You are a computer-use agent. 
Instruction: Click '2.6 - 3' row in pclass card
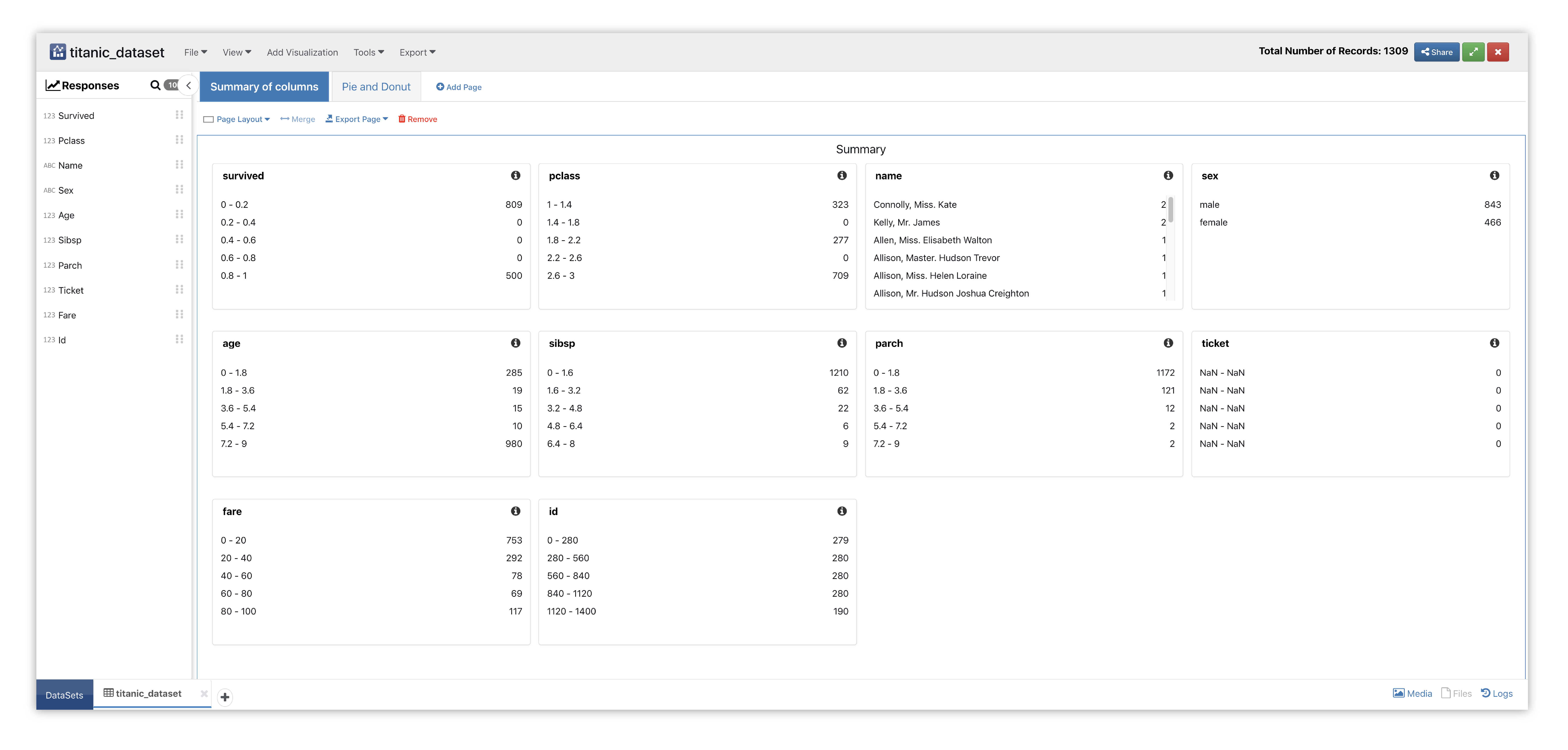698,276
